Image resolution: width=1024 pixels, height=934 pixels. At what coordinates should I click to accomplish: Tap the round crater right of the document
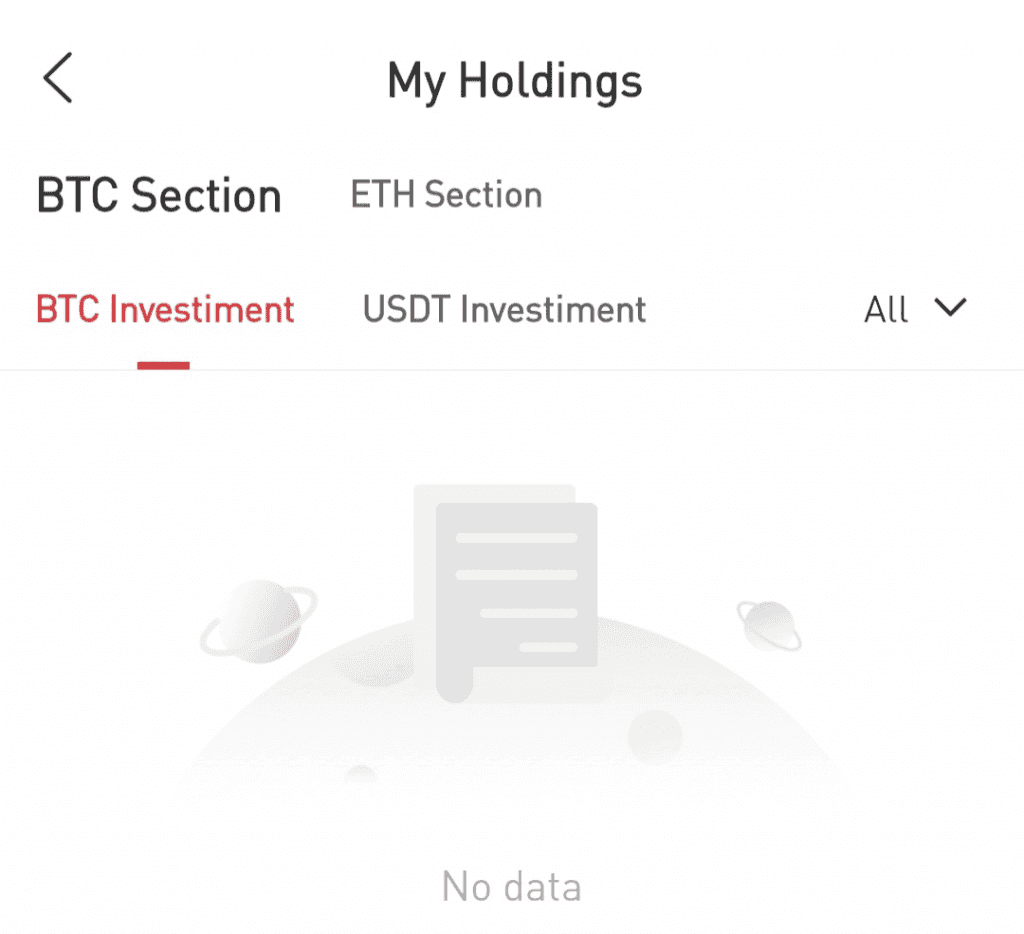point(654,737)
